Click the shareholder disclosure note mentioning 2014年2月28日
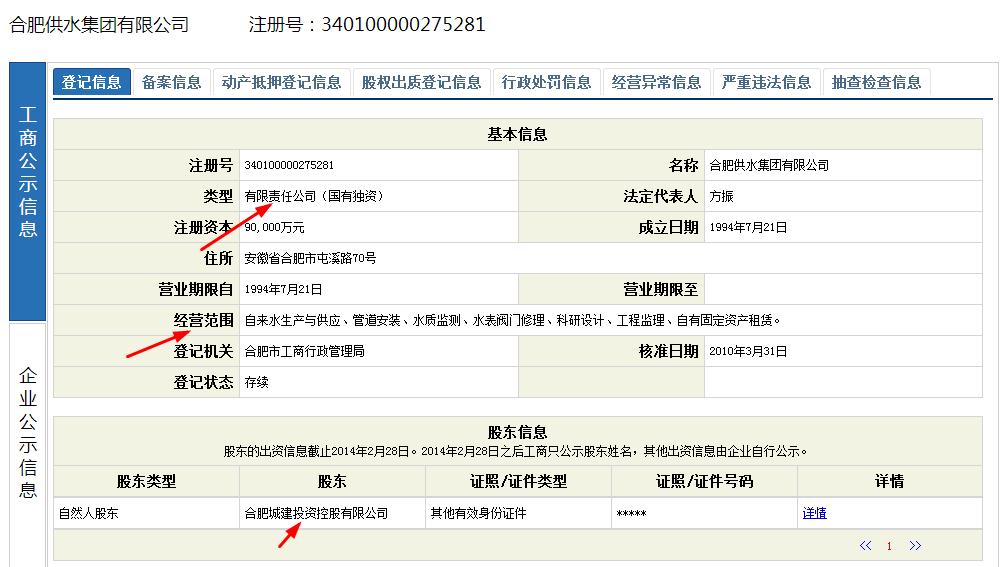This screenshot has width=1007, height=567. (516, 451)
